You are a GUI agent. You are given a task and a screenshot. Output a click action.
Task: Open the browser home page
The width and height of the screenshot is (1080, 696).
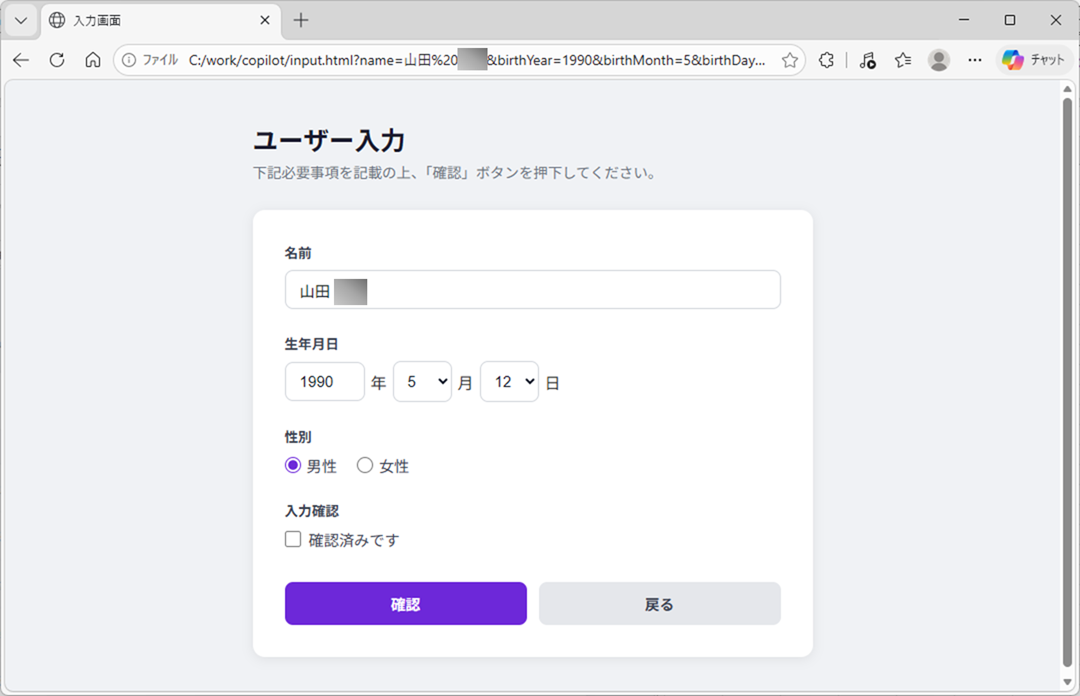(x=93, y=60)
